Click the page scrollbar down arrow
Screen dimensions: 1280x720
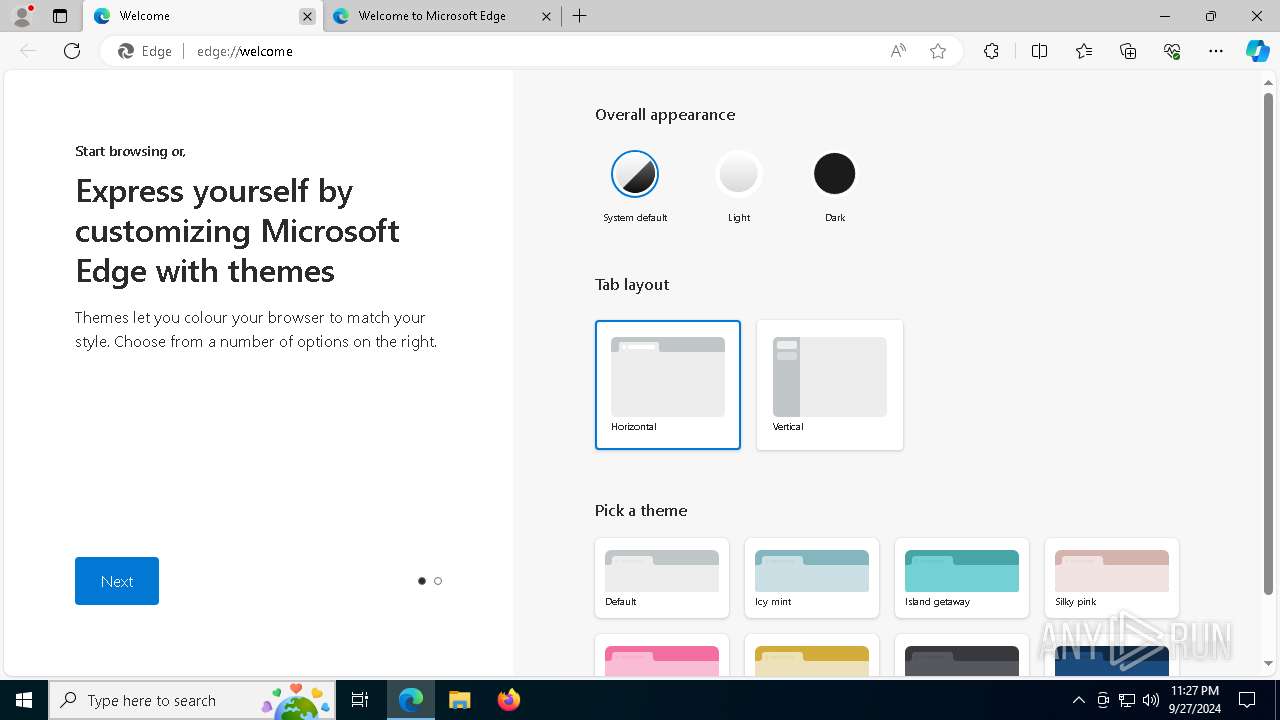coord(1269,663)
